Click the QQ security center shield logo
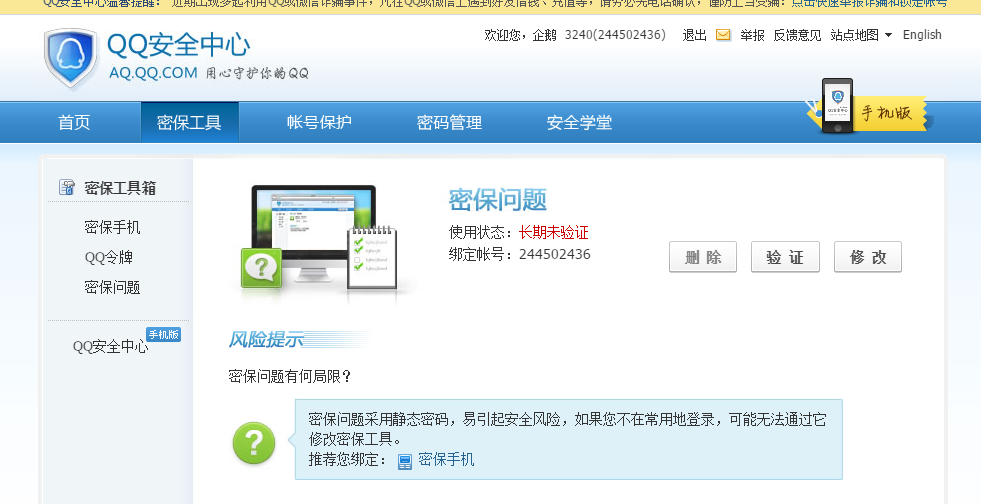The width and height of the screenshot is (981, 504). tap(71, 58)
